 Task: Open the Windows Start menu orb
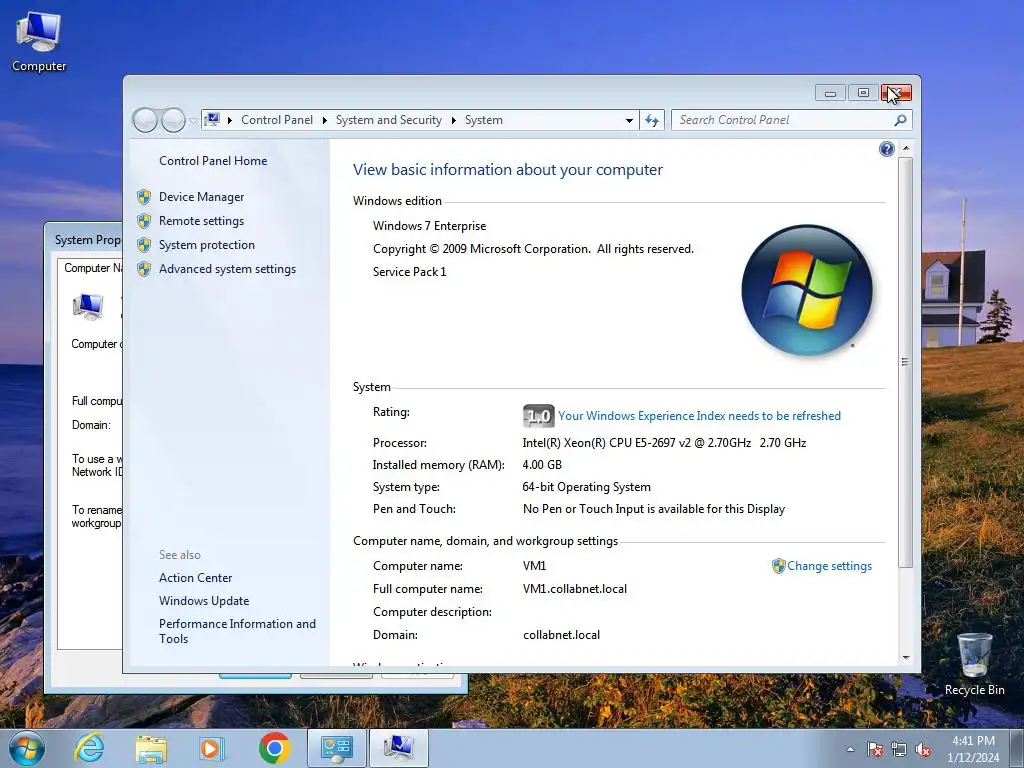(27, 748)
